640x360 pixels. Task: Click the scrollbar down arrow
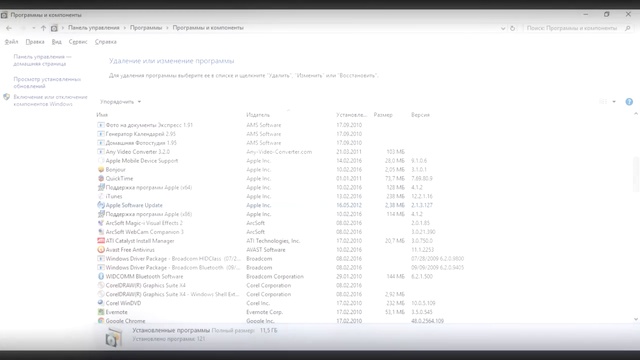[x=636, y=320]
